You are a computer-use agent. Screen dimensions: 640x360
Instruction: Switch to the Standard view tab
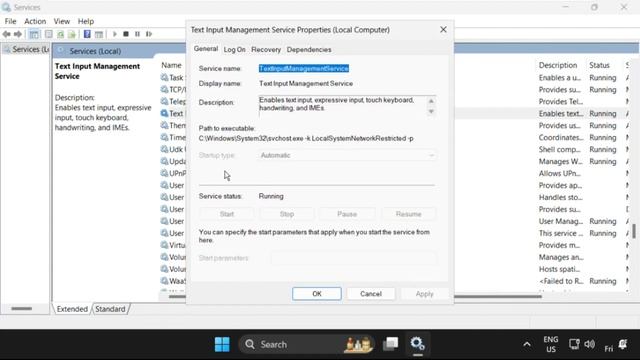pos(110,309)
